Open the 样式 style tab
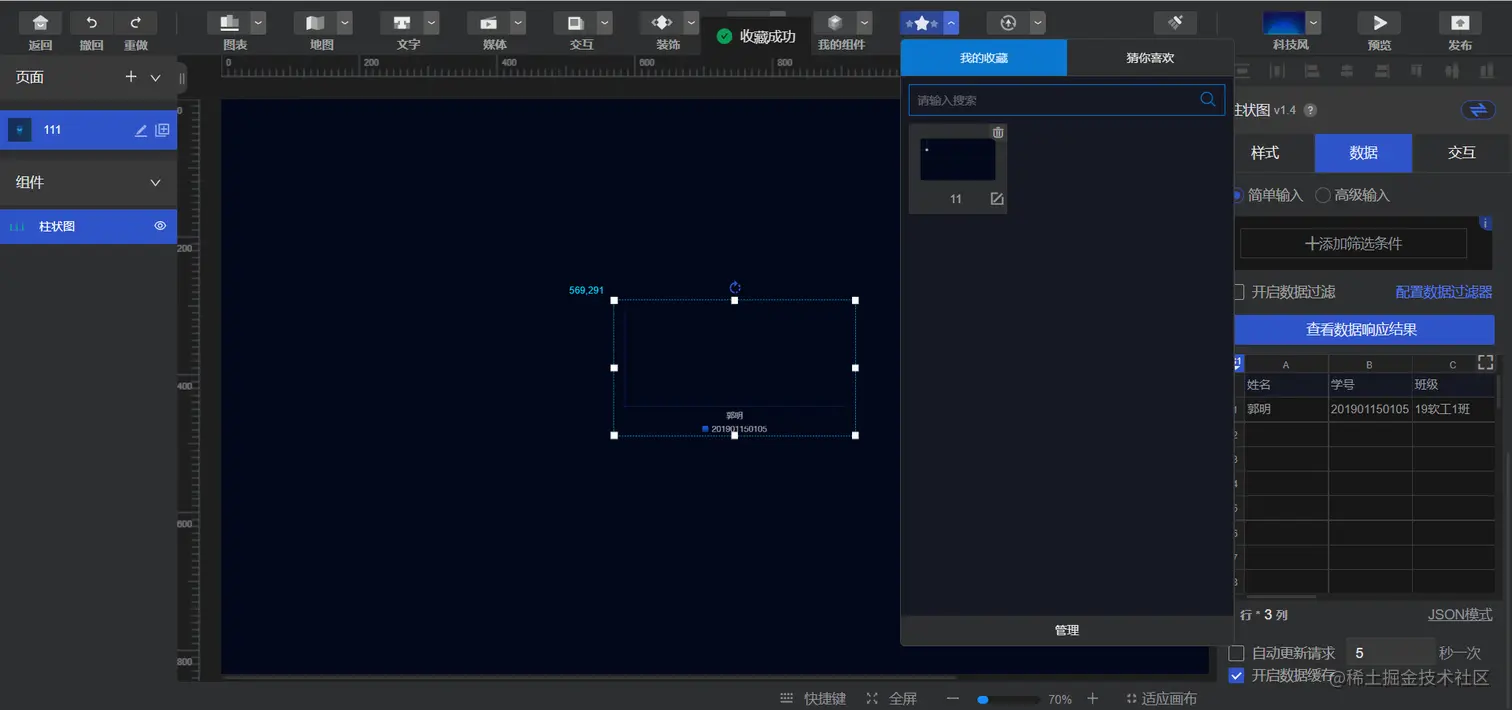The image size is (1512, 710). tap(1265, 153)
